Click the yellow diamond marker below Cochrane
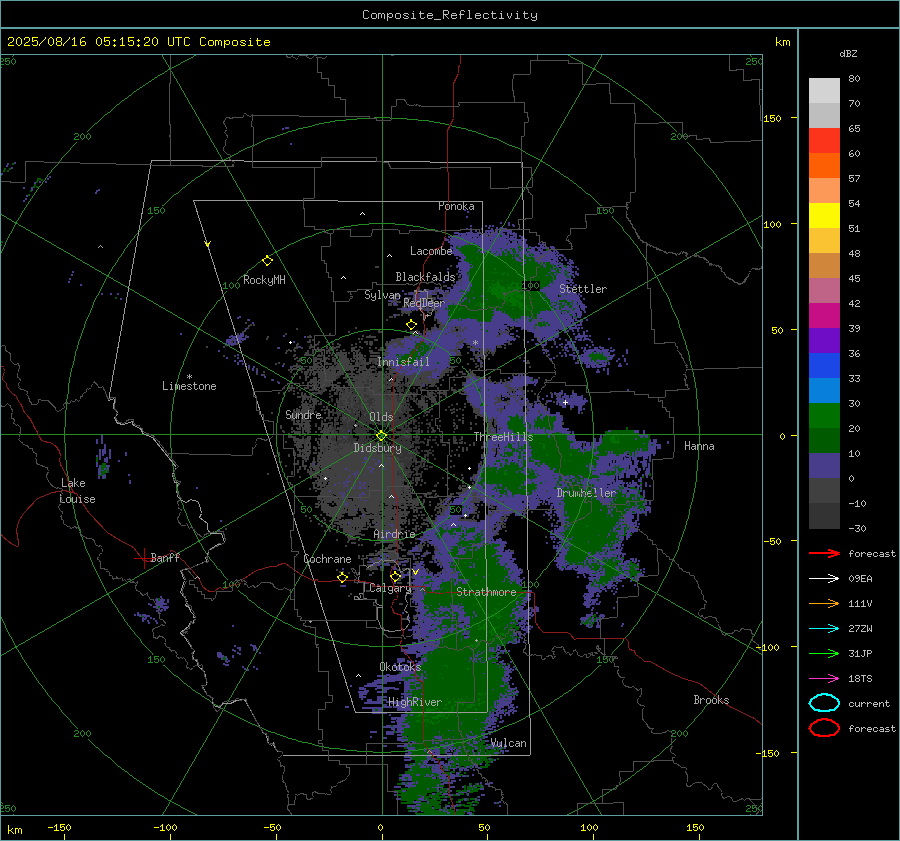Screen dimensions: 900x841 coord(343,577)
